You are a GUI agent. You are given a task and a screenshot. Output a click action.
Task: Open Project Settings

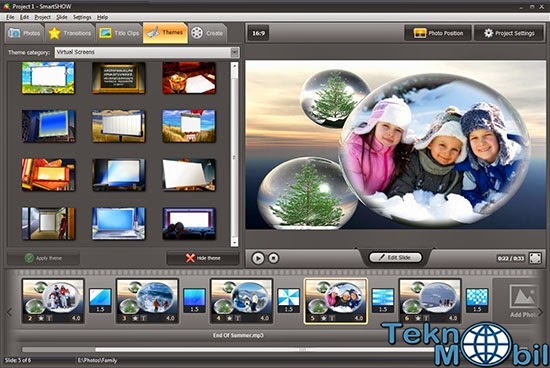click(x=509, y=33)
